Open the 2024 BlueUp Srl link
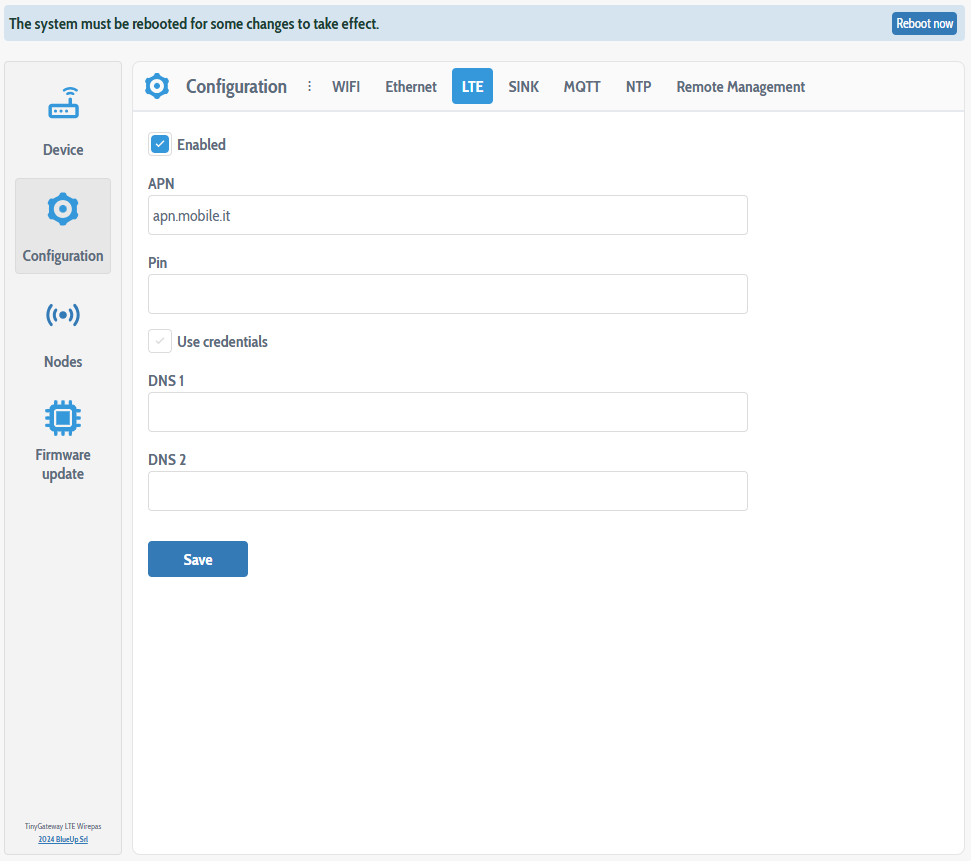Image resolution: width=971 pixels, height=861 pixels. point(63,839)
